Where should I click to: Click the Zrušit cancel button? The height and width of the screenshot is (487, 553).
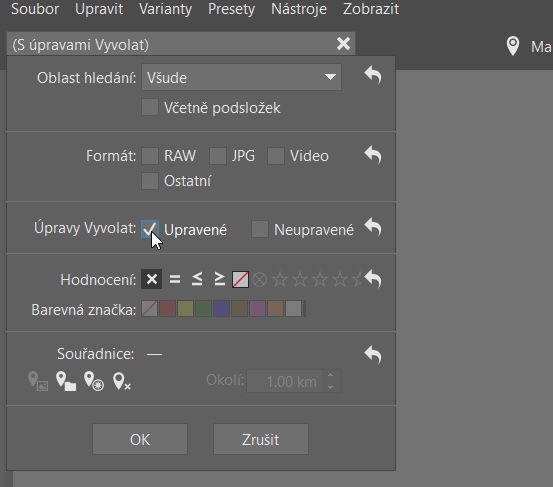261,439
